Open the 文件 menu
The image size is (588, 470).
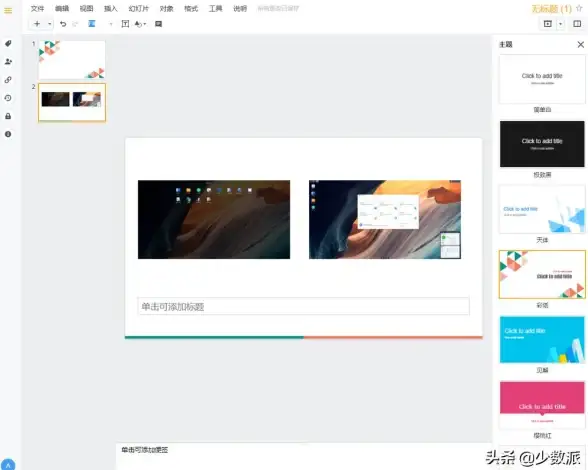(x=37, y=9)
